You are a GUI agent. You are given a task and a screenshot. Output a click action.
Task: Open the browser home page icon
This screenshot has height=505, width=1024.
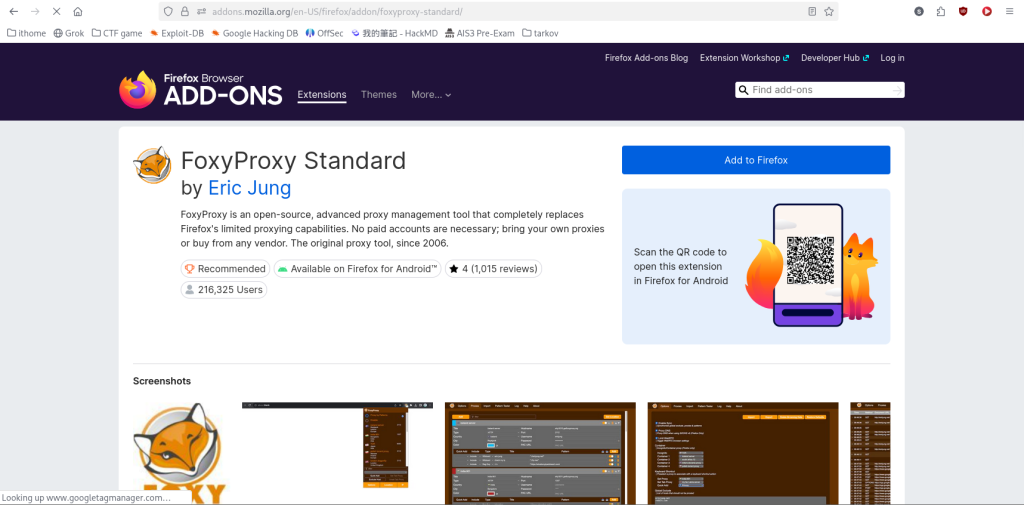(78, 11)
